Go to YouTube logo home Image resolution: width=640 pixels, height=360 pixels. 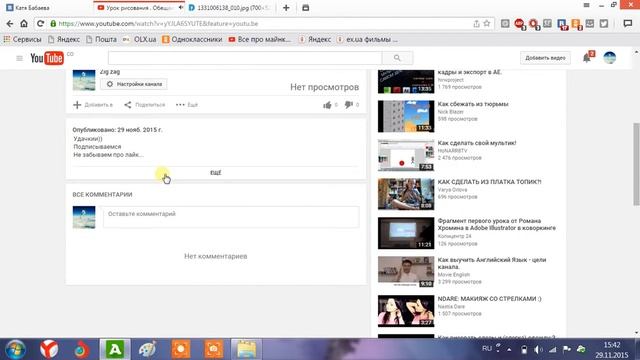click(47, 58)
